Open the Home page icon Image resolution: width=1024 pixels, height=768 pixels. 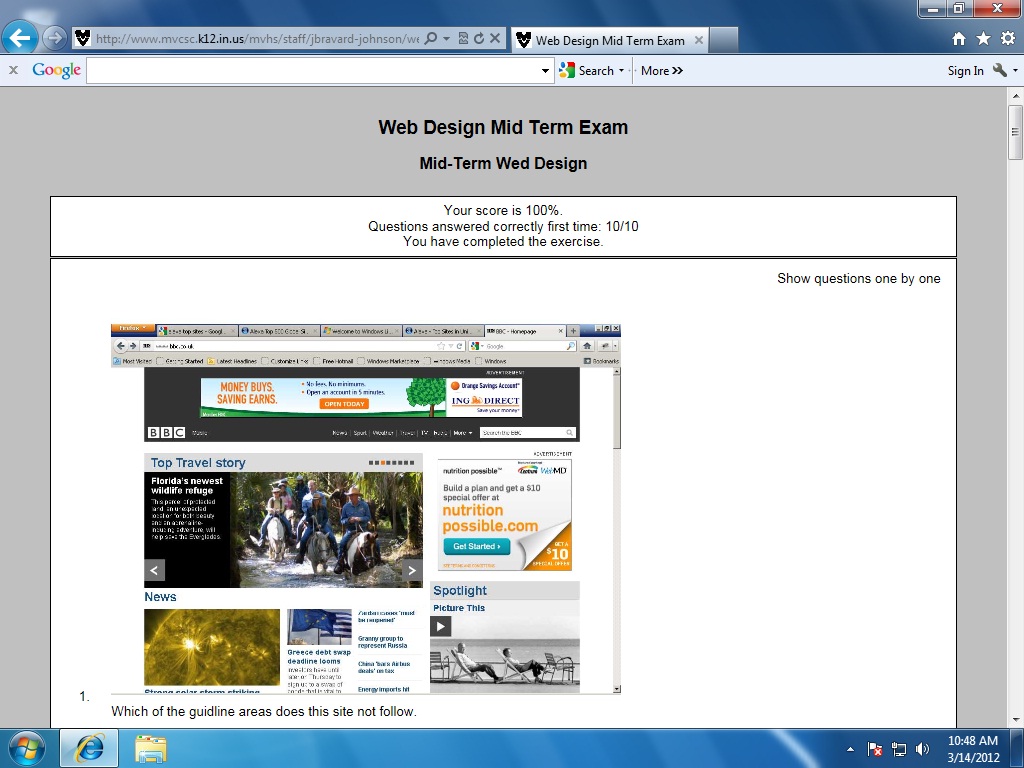(959, 39)
